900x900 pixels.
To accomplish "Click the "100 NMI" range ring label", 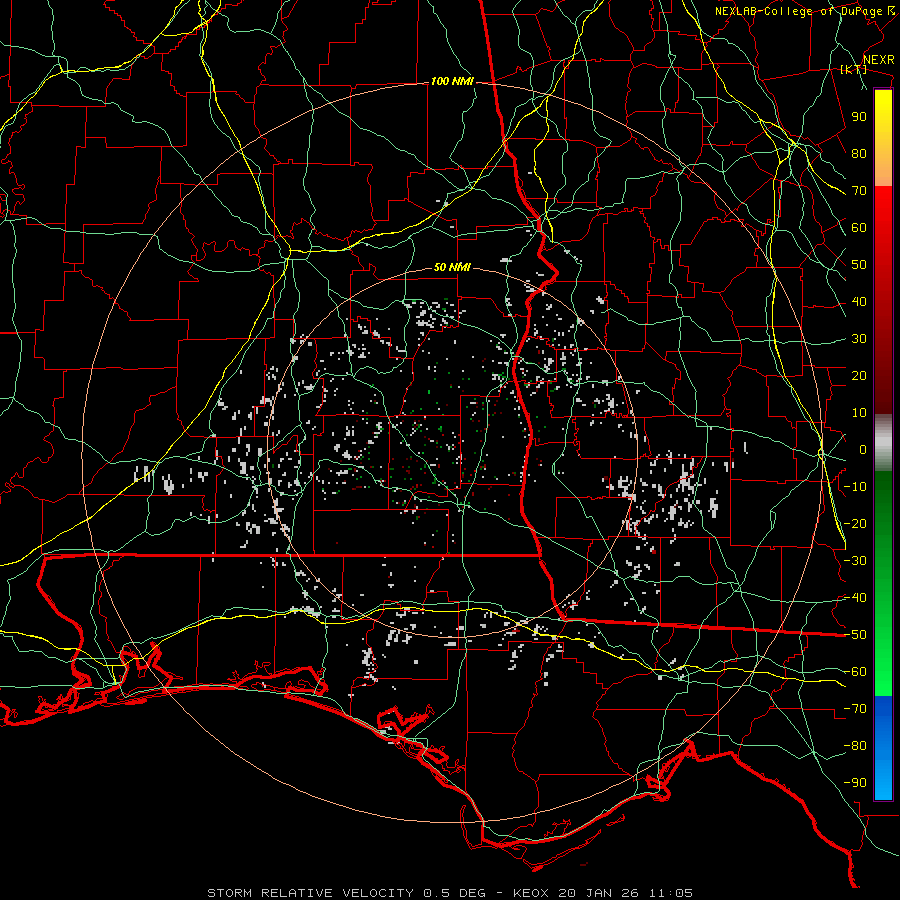I will tap(452, 82).
